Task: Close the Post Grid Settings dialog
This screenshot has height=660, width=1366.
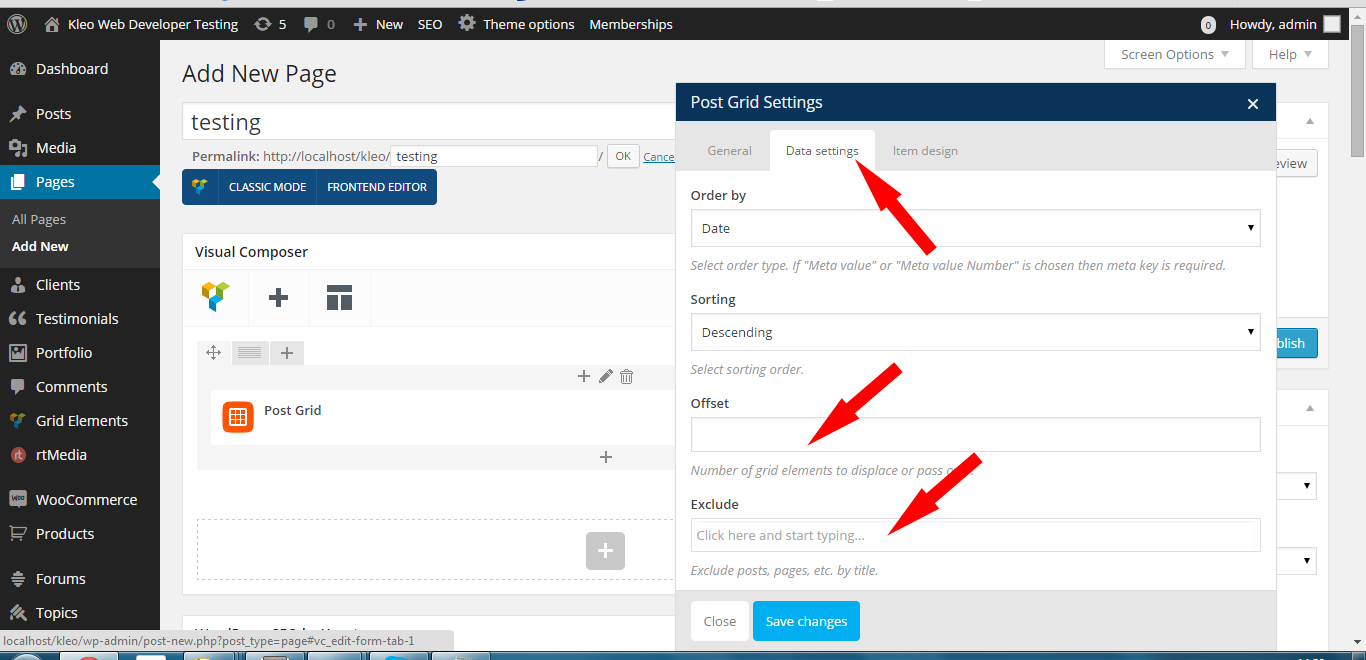Action: pyautogui.click(x=1252, y=103)
